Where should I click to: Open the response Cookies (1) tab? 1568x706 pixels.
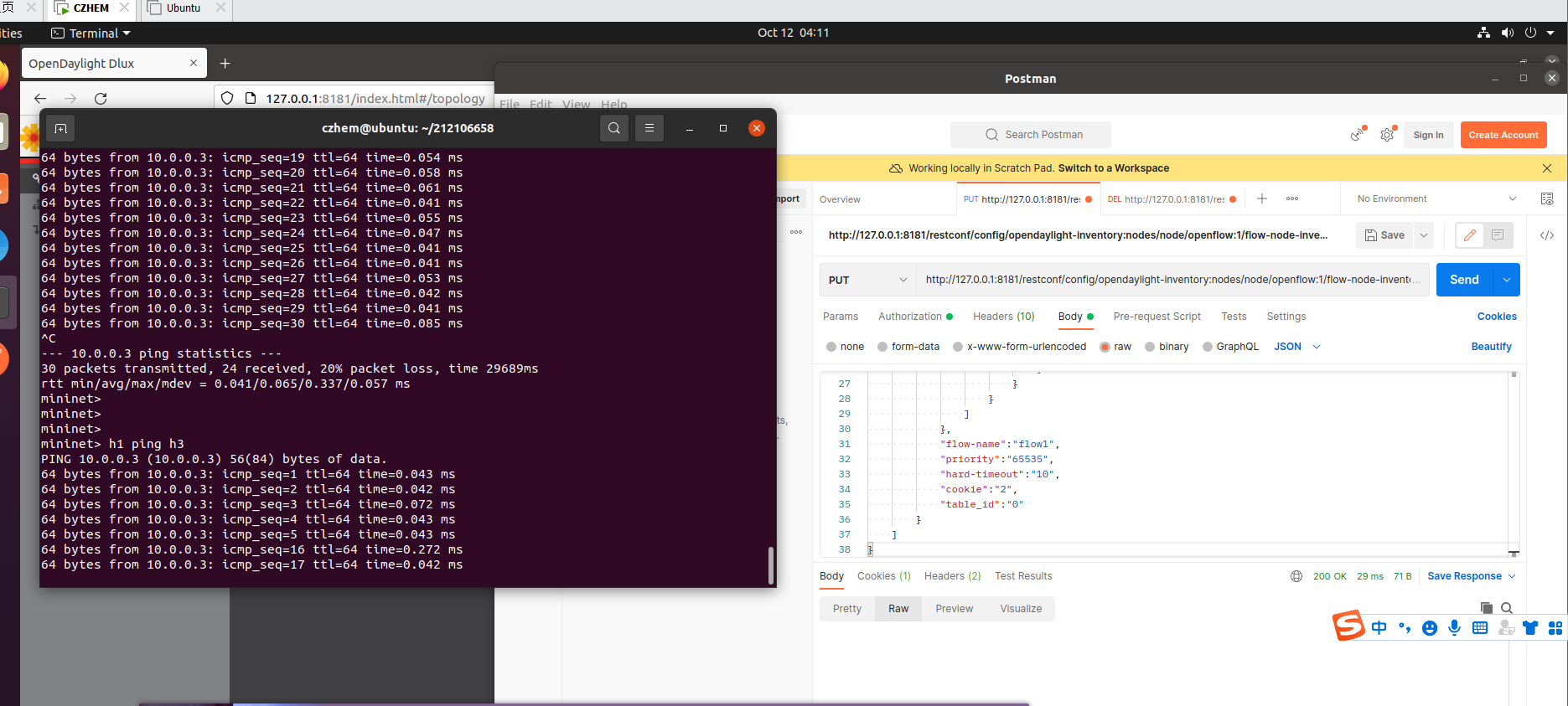[883, 576]
